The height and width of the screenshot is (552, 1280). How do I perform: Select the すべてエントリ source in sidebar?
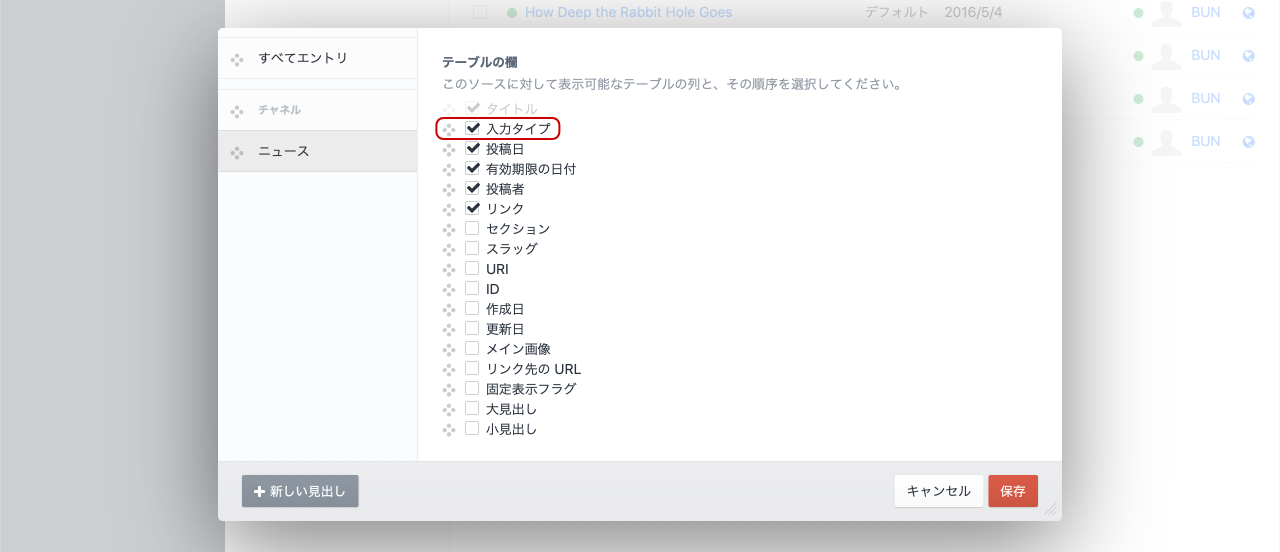point(318,58)
